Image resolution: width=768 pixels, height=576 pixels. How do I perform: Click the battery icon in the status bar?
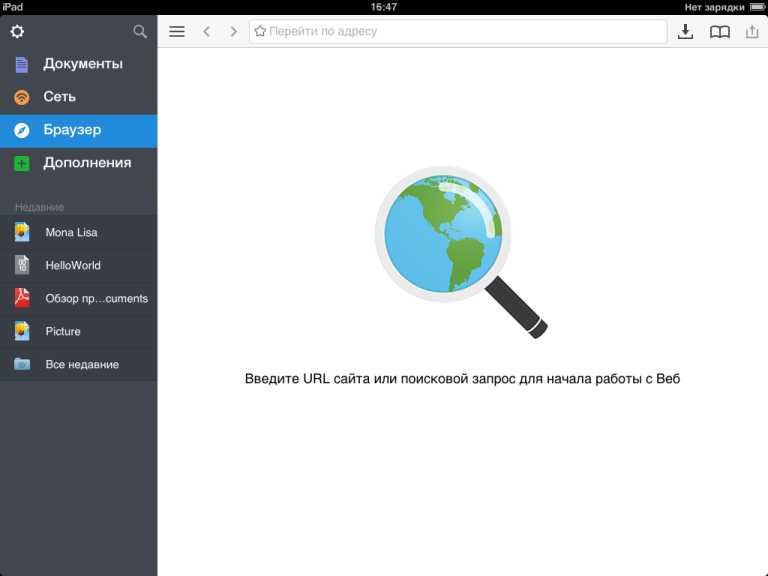point(756,7)
